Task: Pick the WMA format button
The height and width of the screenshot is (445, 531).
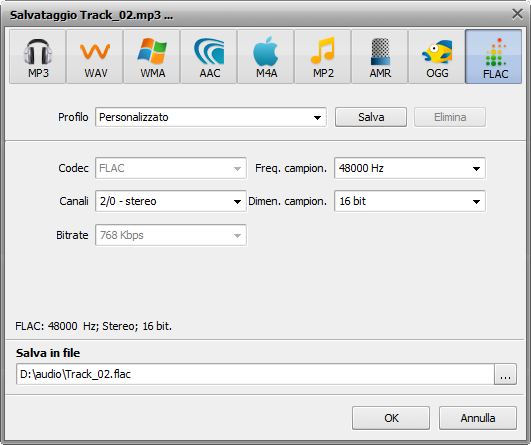Action: [x=152, y=57]
